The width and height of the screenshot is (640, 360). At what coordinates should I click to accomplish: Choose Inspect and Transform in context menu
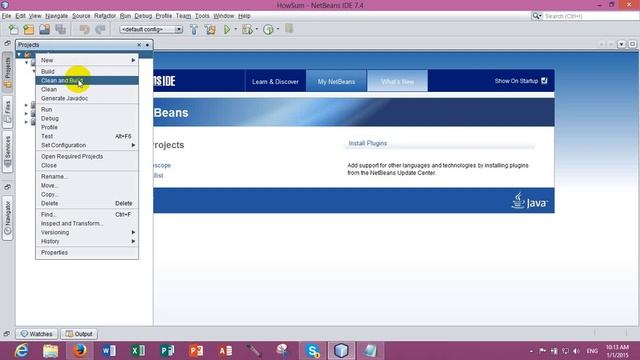tap(87, 224)
